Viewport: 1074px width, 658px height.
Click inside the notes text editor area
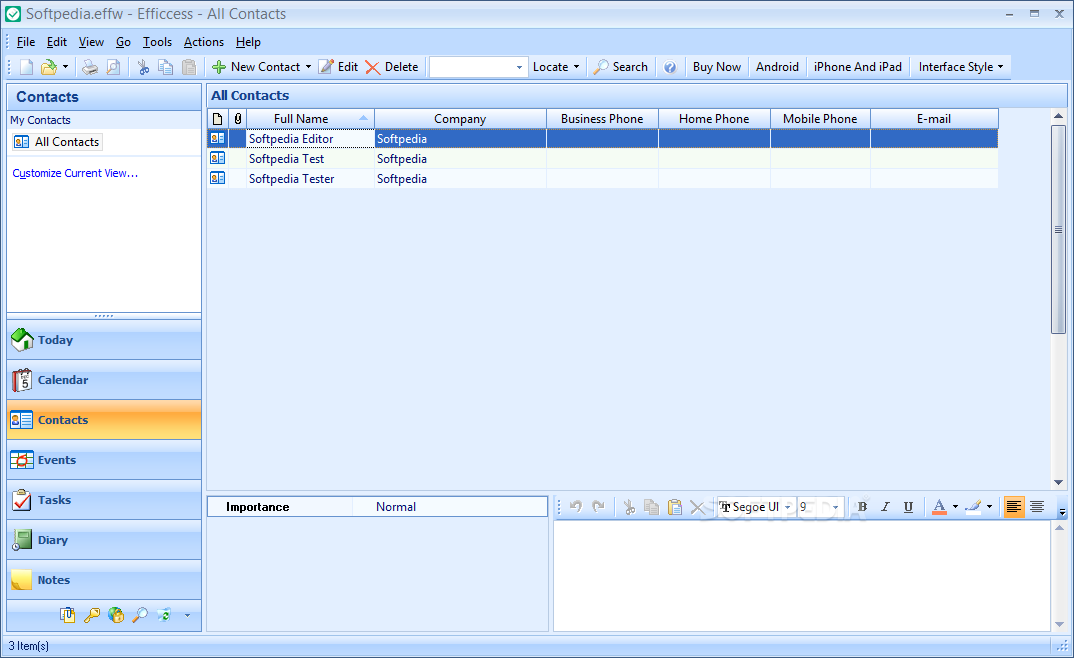pos(801,575)
